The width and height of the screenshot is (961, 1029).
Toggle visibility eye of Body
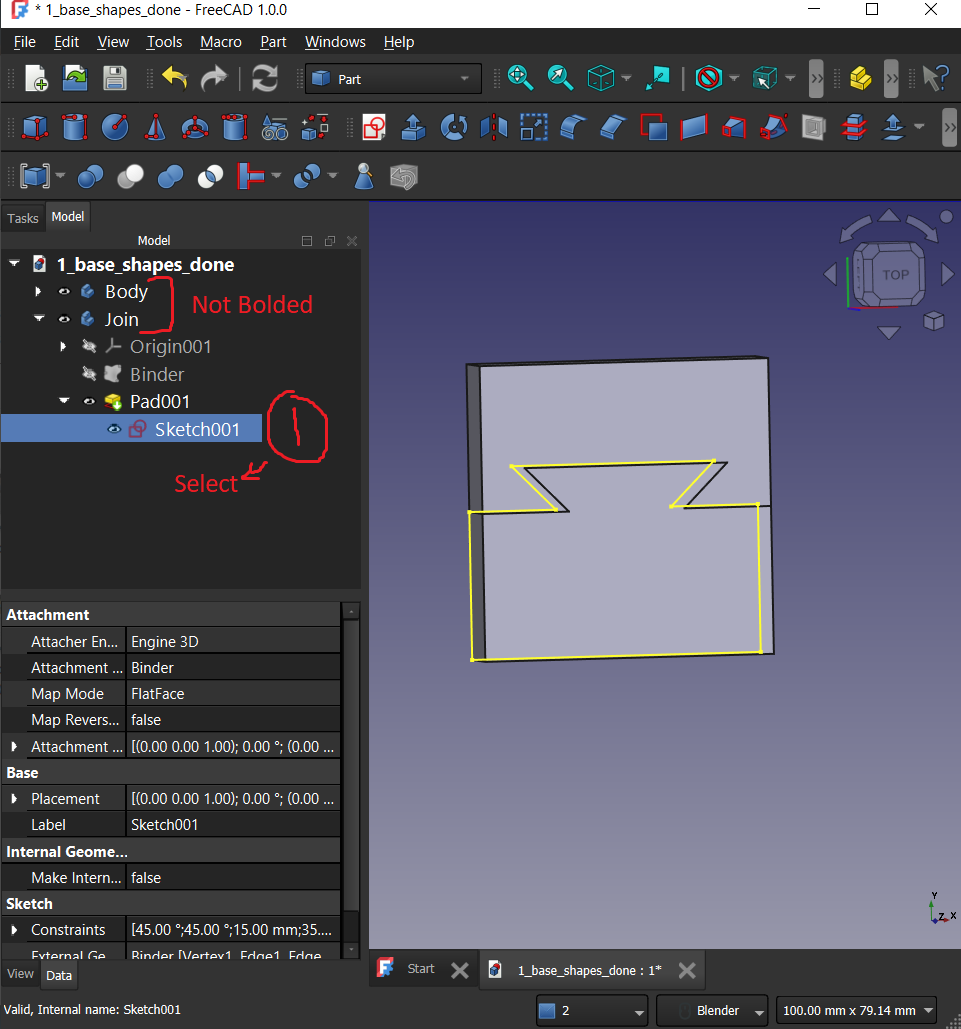pyautogui.click(x=64, y=292)
